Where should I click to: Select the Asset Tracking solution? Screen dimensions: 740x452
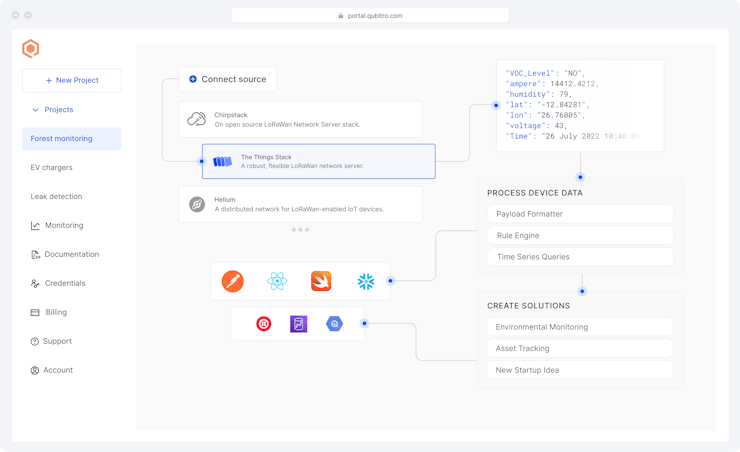(580, 348)
